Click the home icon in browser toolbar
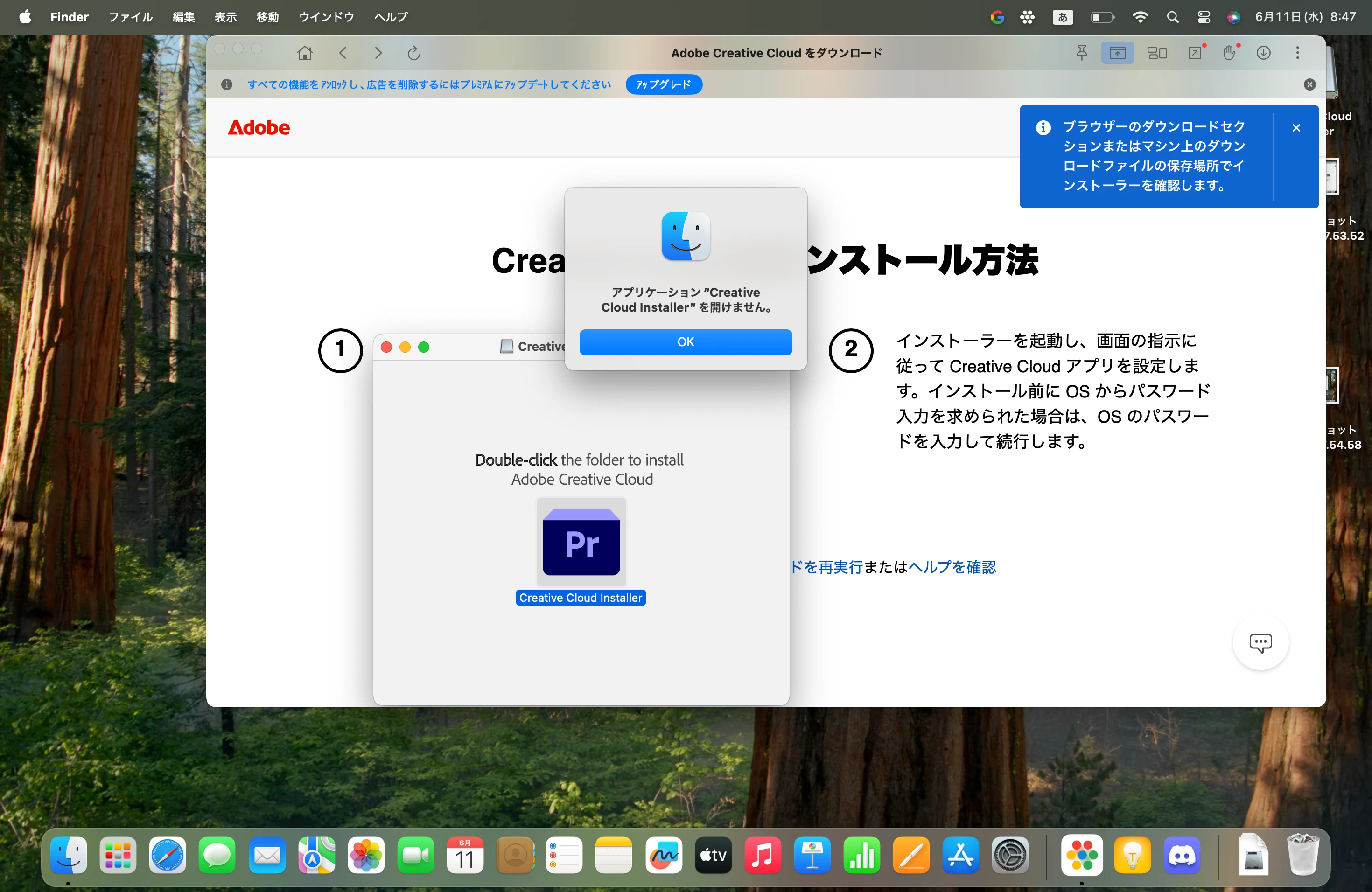The width and height of the screenshot is (1372, 892). click(304, 53)
